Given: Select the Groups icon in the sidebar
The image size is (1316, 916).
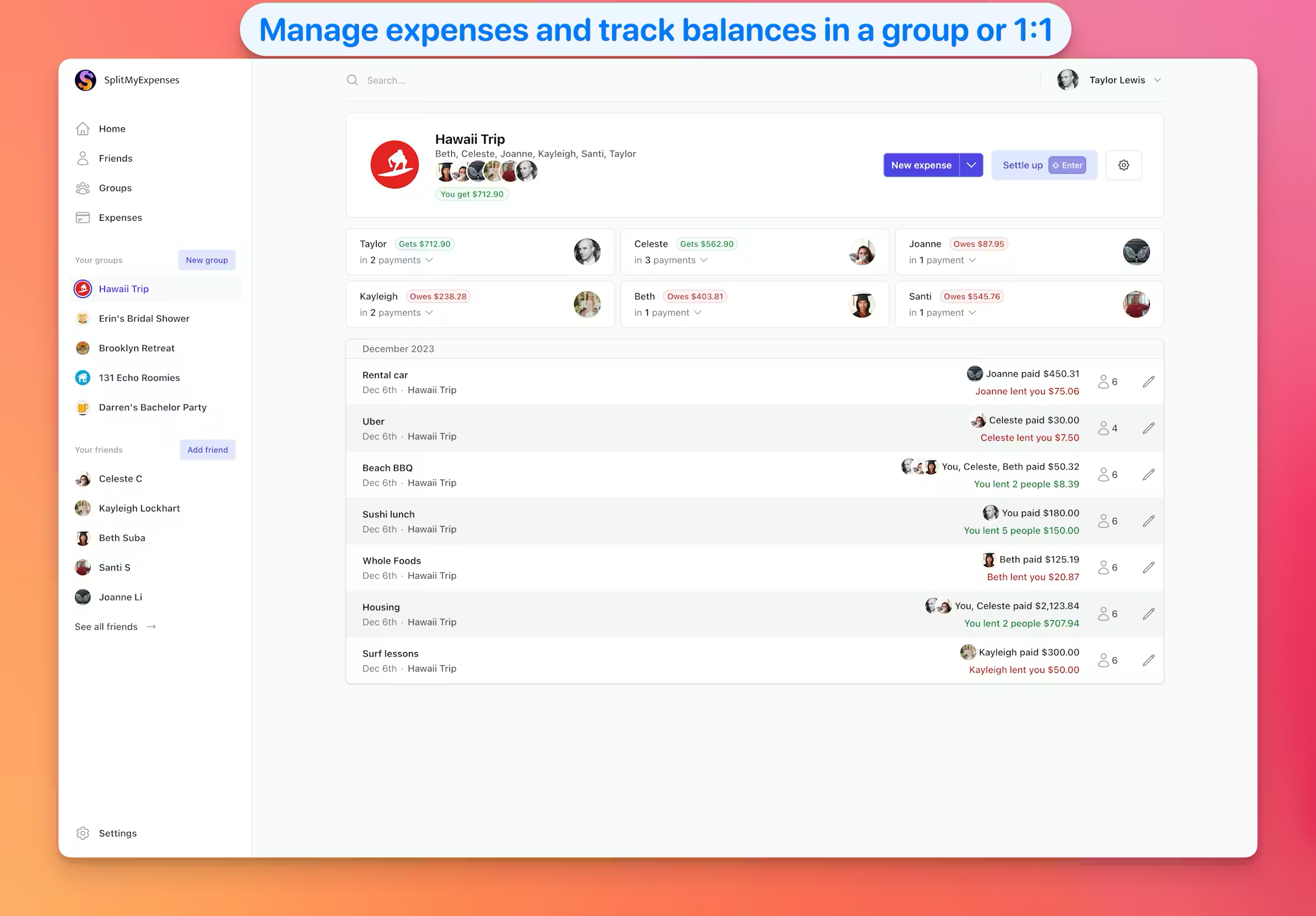Looking at the screenshot, I should pyautogui.click(x=83, y=188).
